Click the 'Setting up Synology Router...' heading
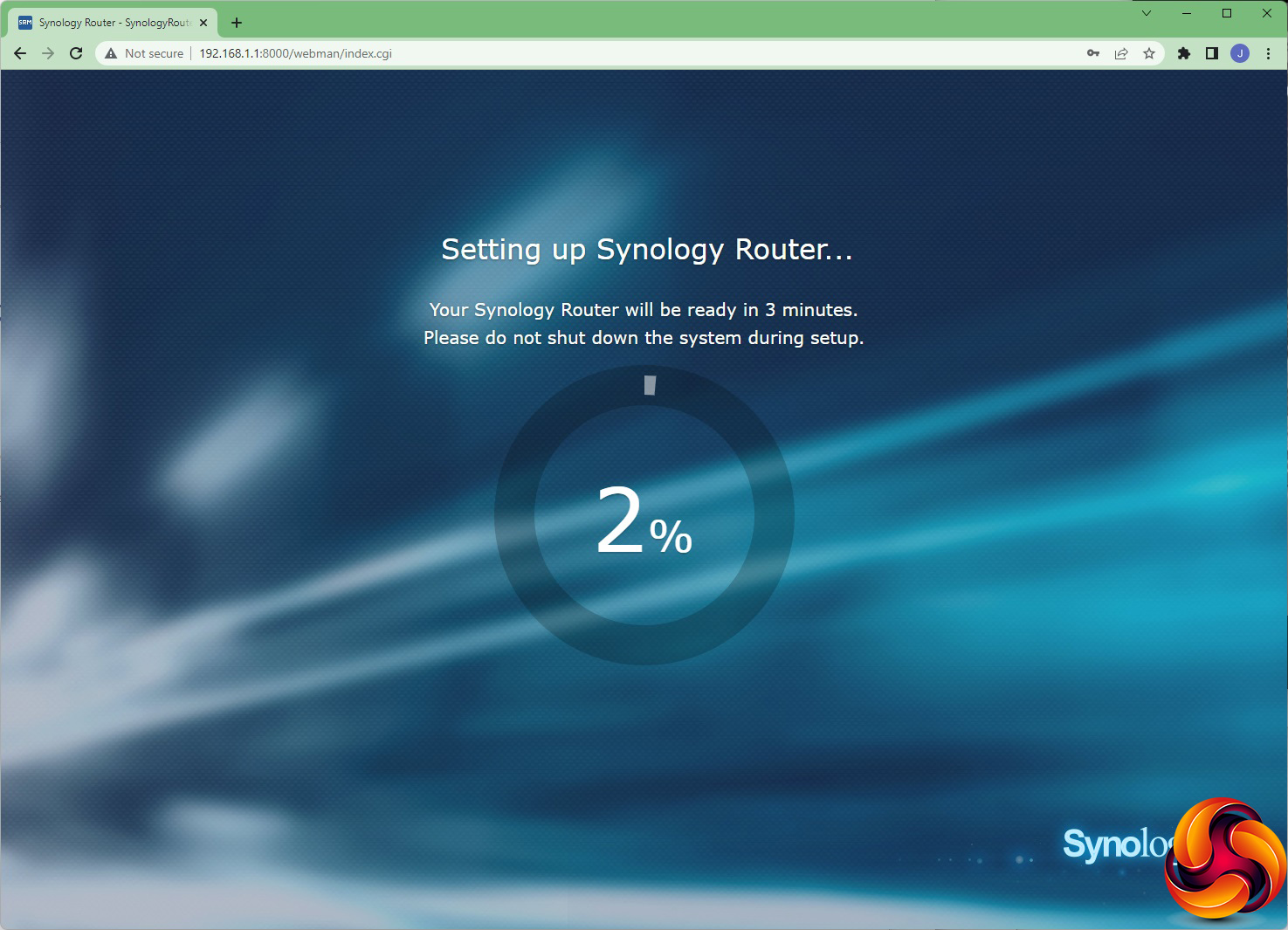This screenshot has height=930, width=1288. (x=647, y=250)
